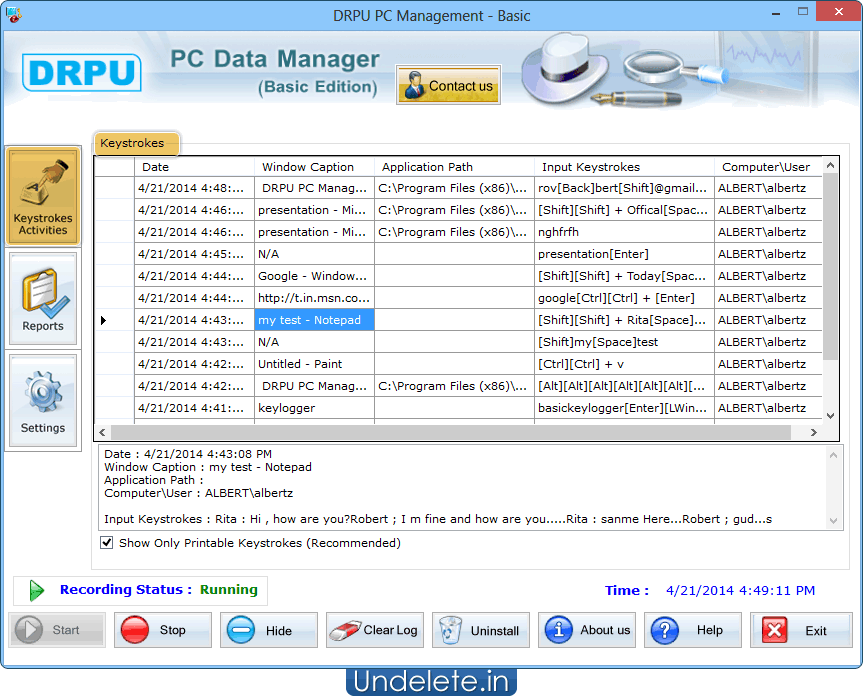Sort by Computer\User column header
The width and height of the screenshot is (863, 696).
pos(768,167)
